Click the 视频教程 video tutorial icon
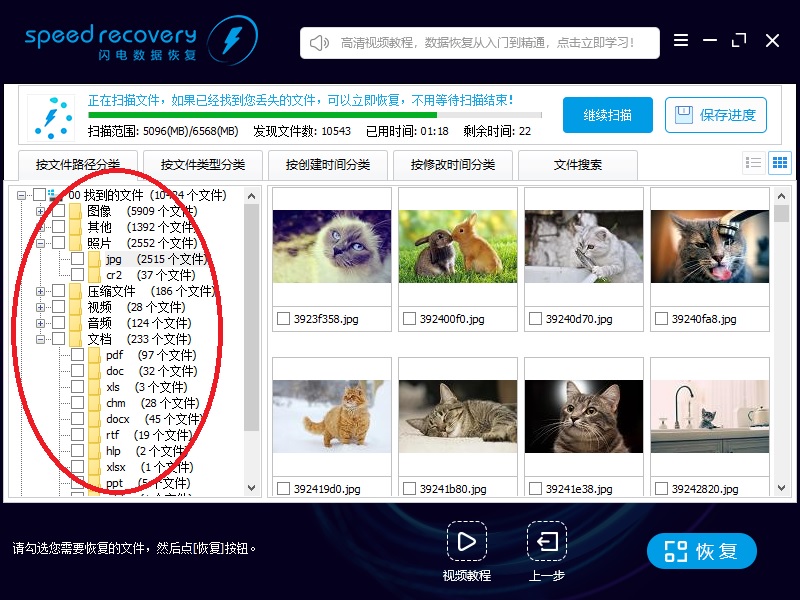The width and height of the screenshot is (800, 600). pos(467,543)
